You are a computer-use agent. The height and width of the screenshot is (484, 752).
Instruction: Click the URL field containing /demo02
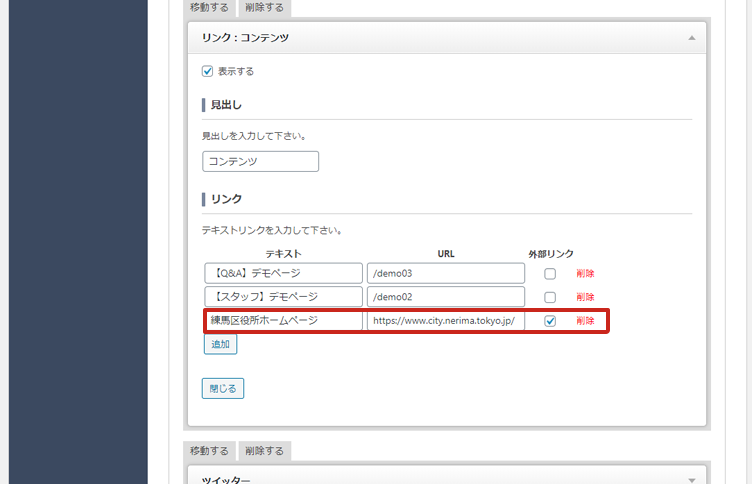click(x=445, y=297)
